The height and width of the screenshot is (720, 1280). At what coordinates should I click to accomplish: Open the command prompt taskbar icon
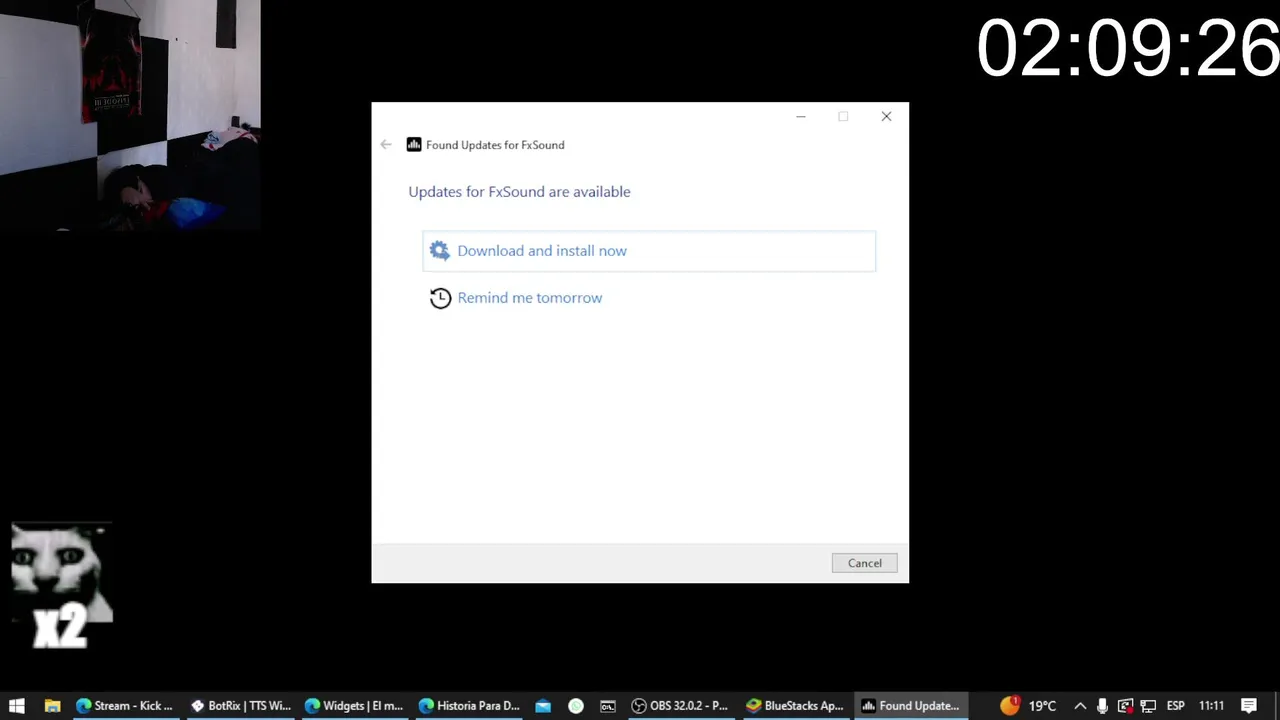(x=607, y=706)
